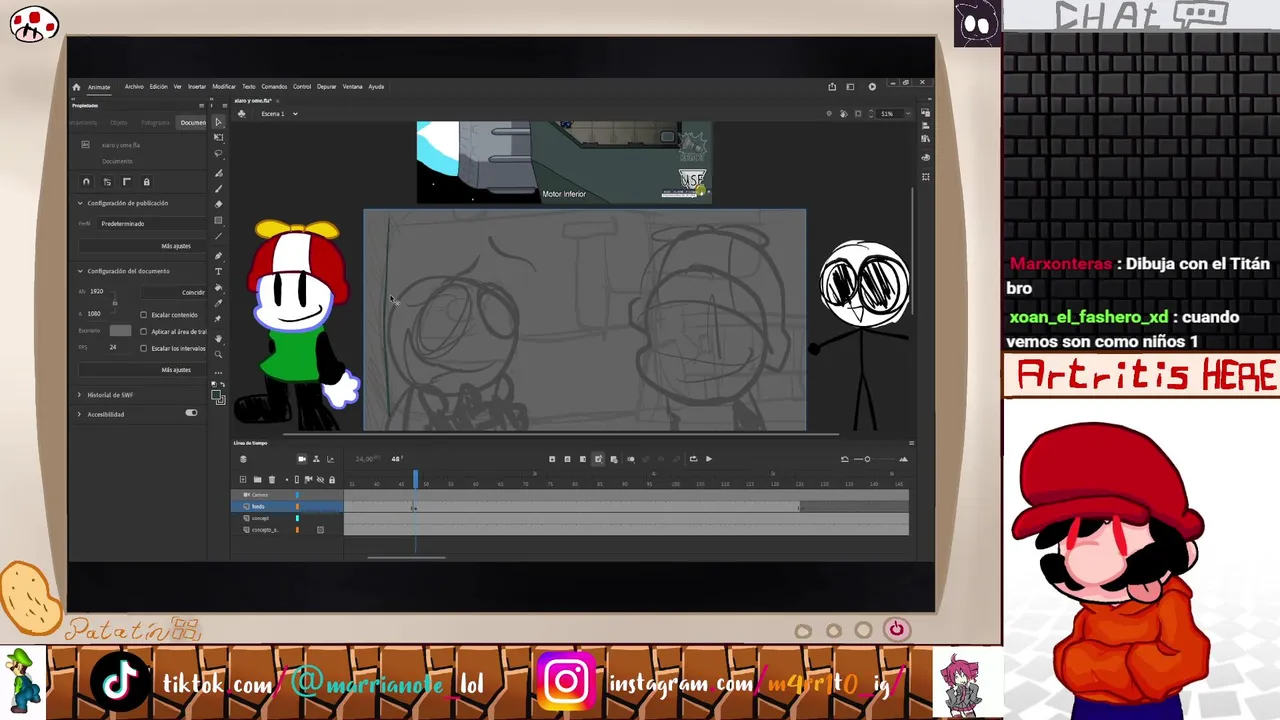Open the workspace layout switcher icon

coord(851,87)
